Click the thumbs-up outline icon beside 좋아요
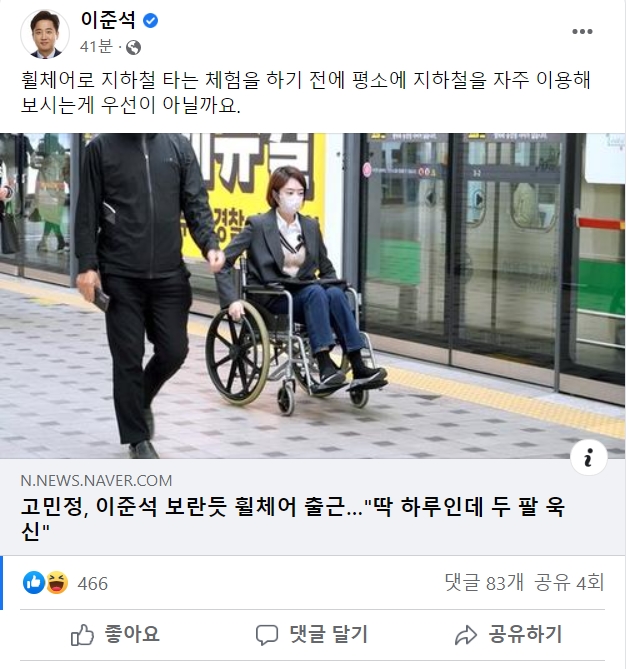This screenshot has height=669, width=626. (x=82, y=634)
